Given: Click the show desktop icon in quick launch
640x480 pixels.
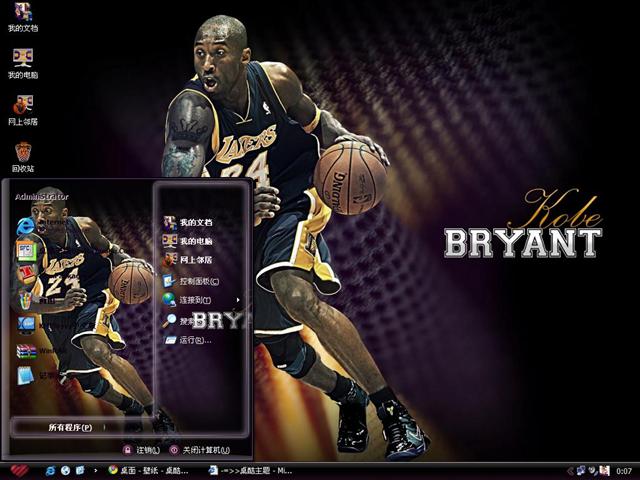Looking at the screenshot, I should pos(80,471).
